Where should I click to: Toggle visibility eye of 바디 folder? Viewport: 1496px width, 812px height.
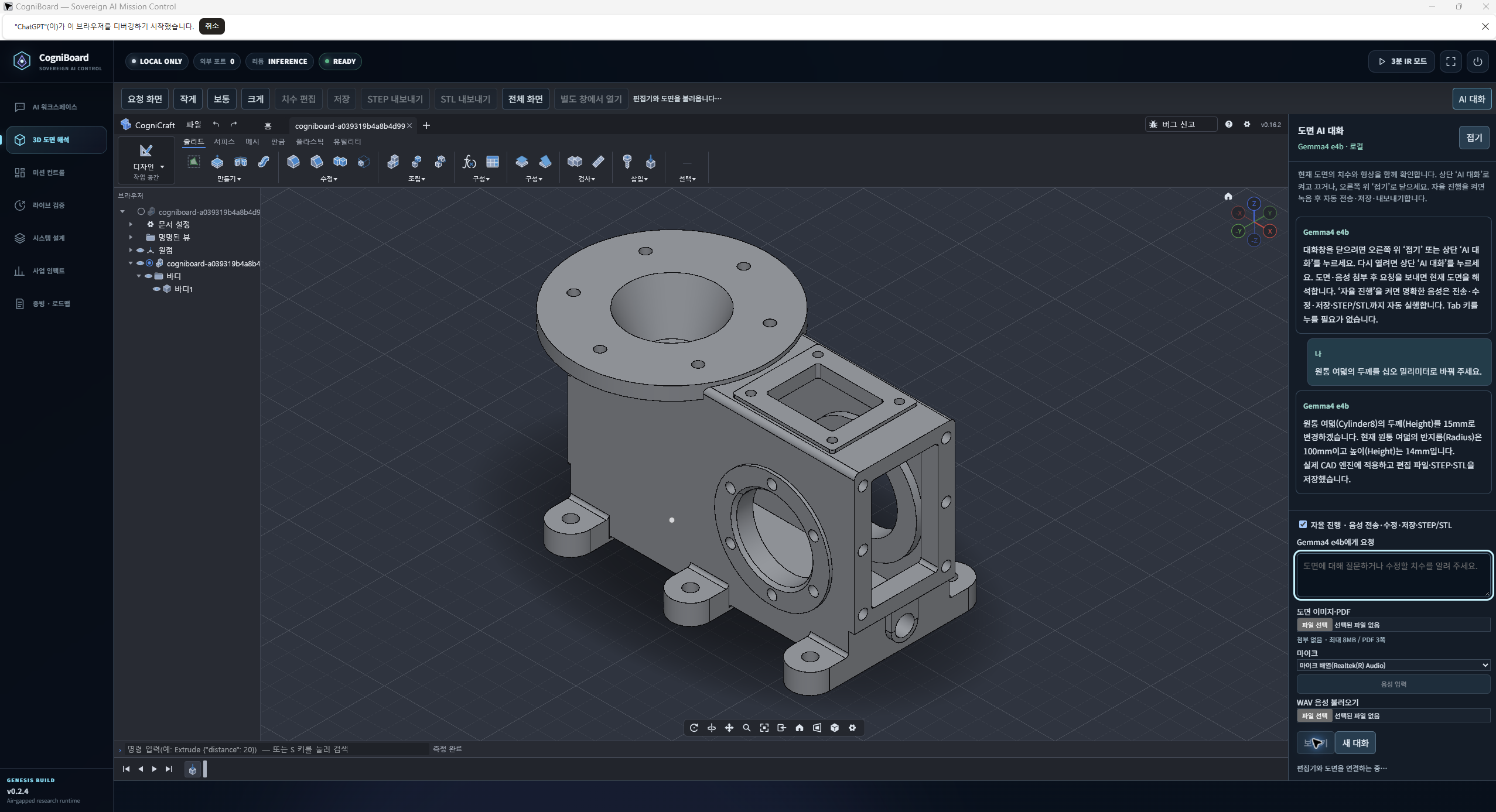click(x=149, y=276)
